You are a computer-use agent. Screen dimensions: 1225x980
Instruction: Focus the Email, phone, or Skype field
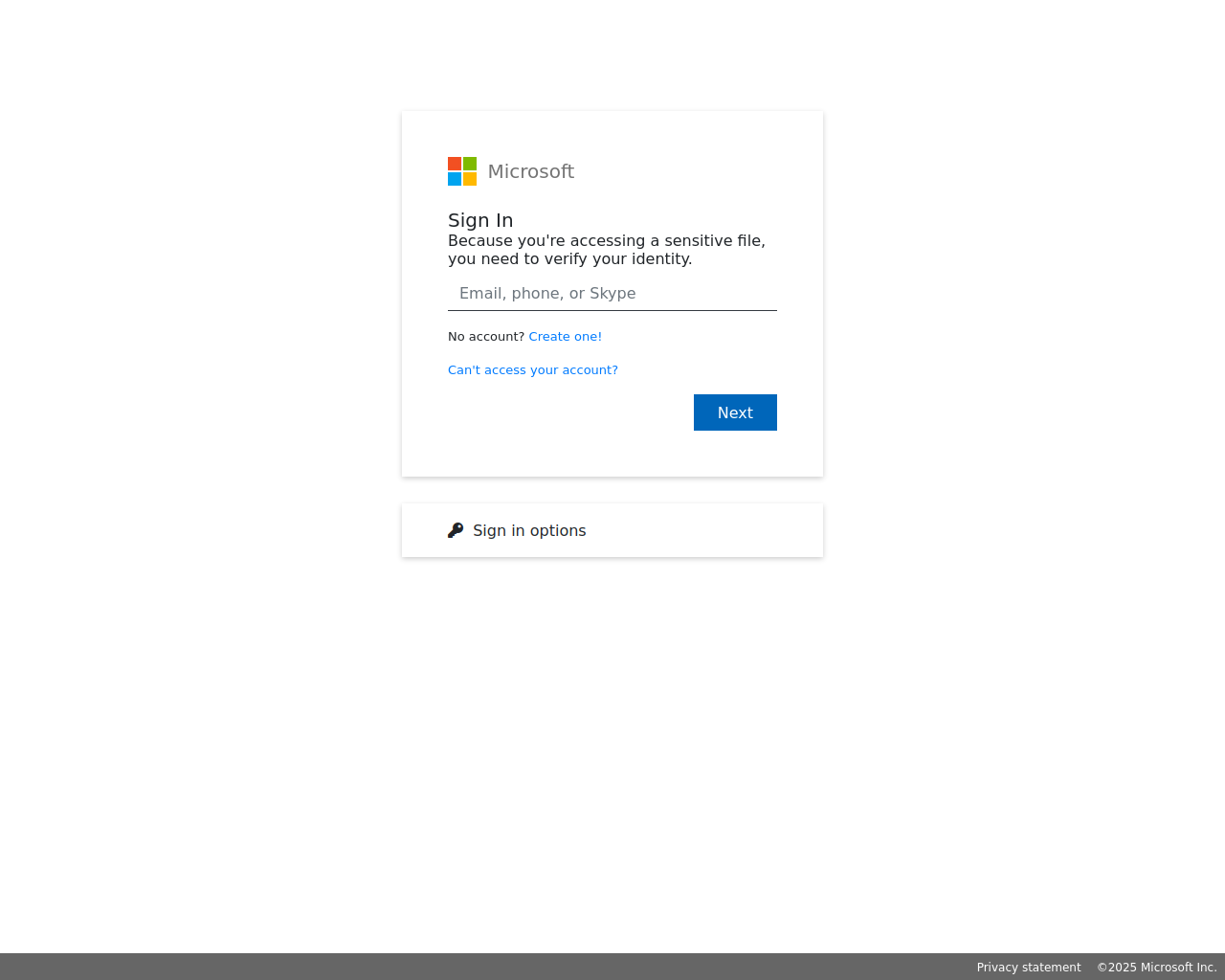(x=612, y=294)
